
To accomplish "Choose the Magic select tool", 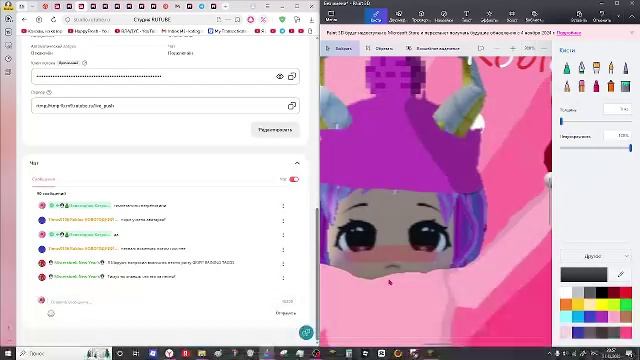I will tap(433, 48).
